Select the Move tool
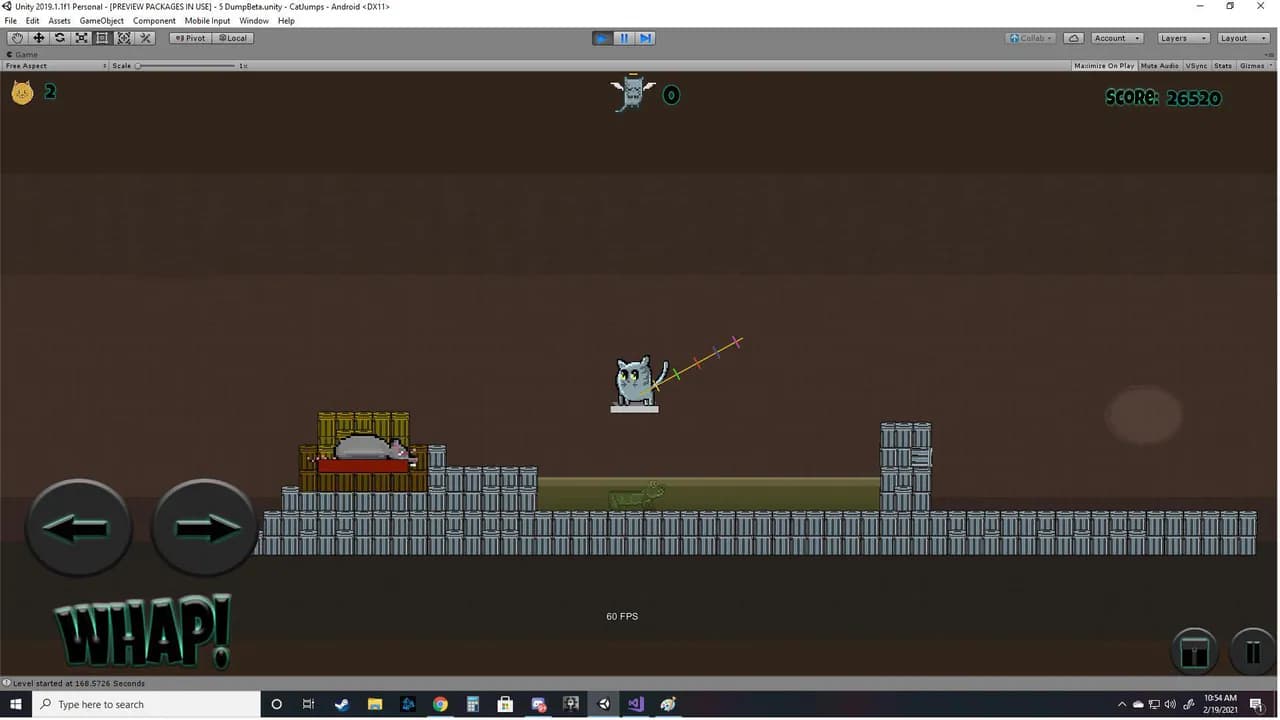Screen dimensions: 1280x720 pyautogui.click(x=38, y=38)
